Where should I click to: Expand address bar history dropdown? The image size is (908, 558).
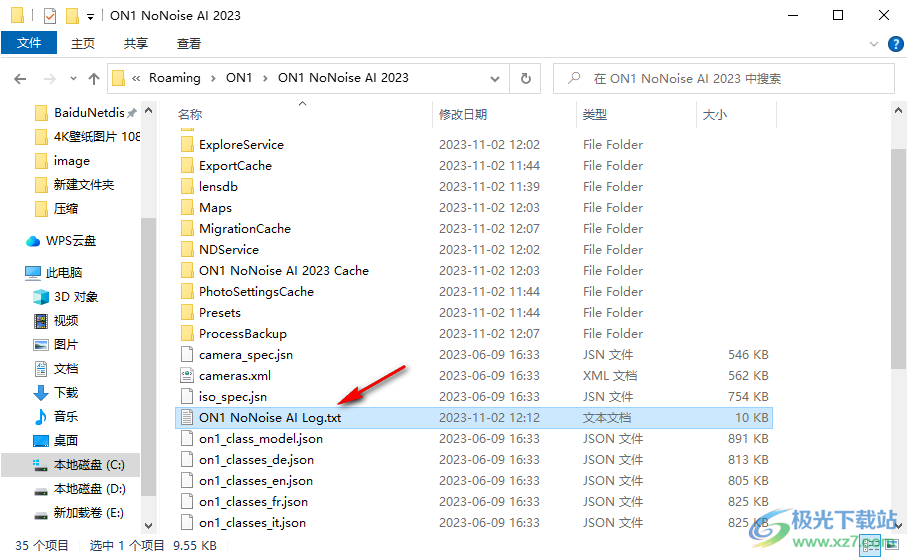coord(495,79)
